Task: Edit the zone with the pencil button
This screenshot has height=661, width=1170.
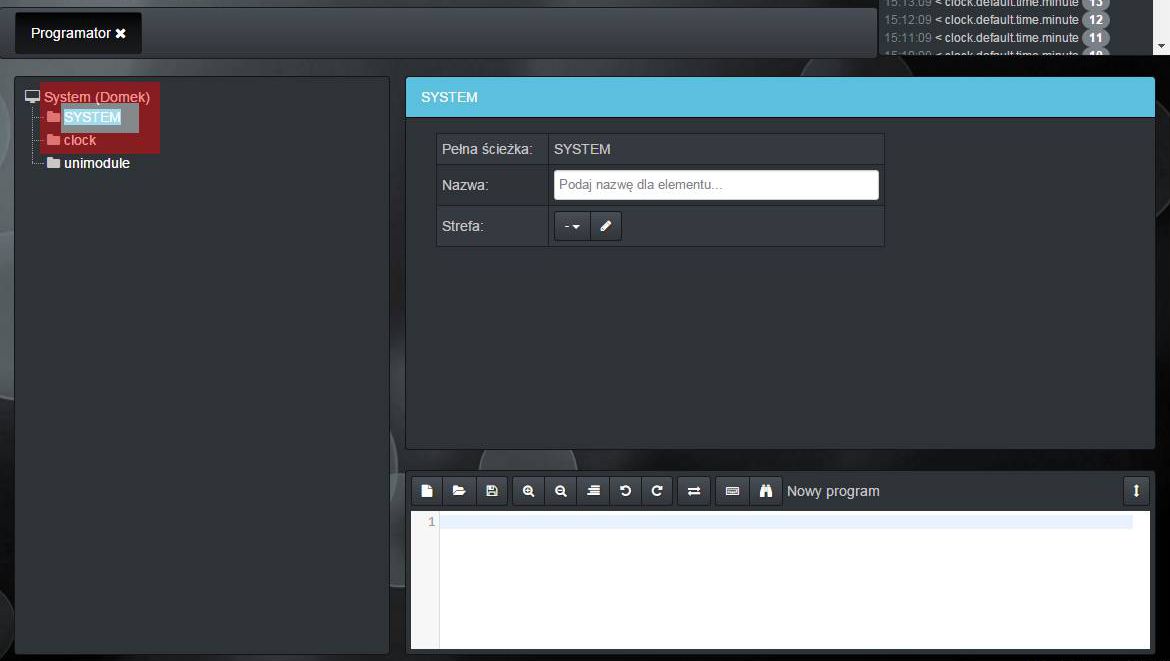Action: (x=605, y=227)
